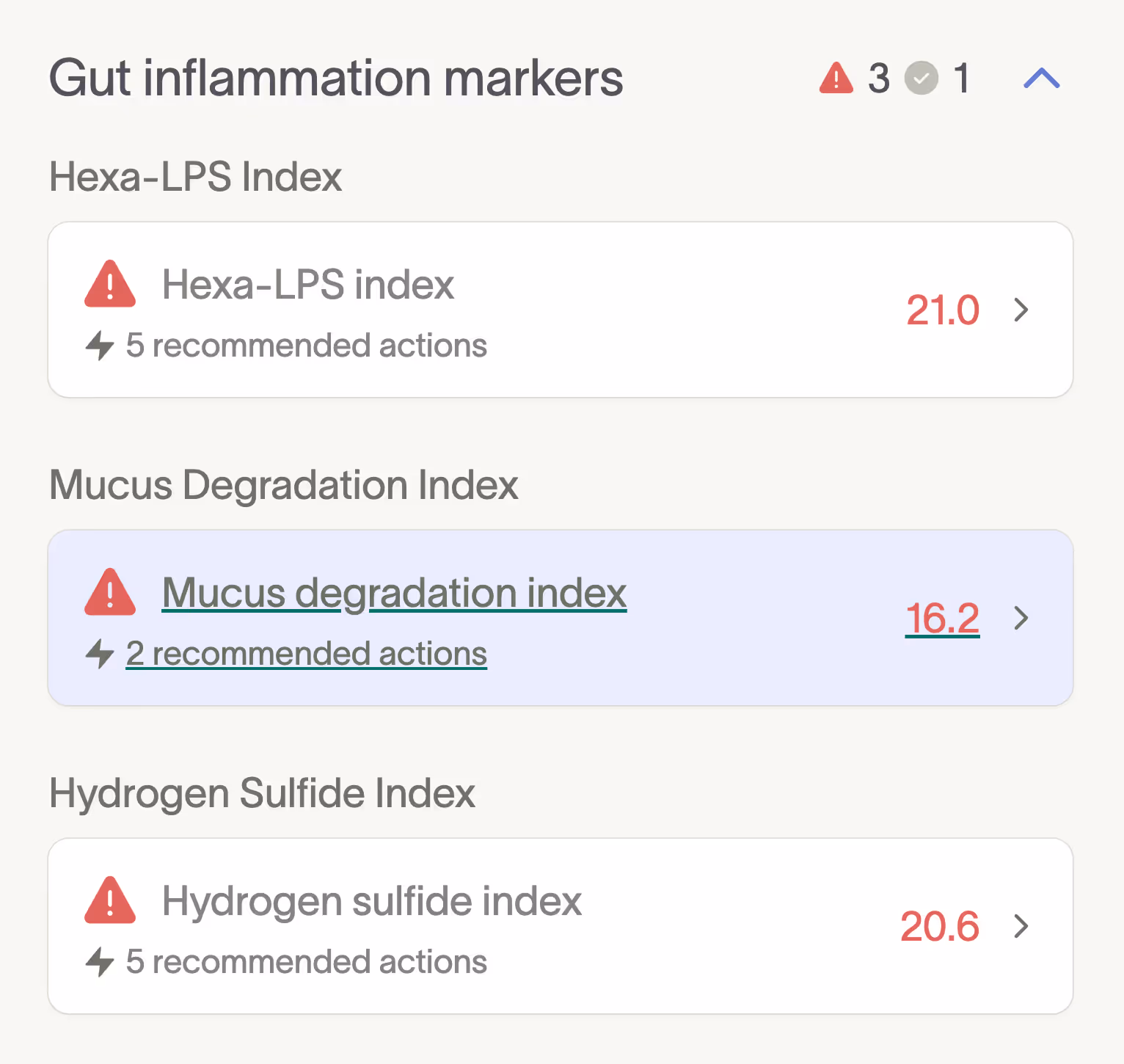
Task: Click the Hydrogen sulfide warning triangle
Action: point(110,900)
